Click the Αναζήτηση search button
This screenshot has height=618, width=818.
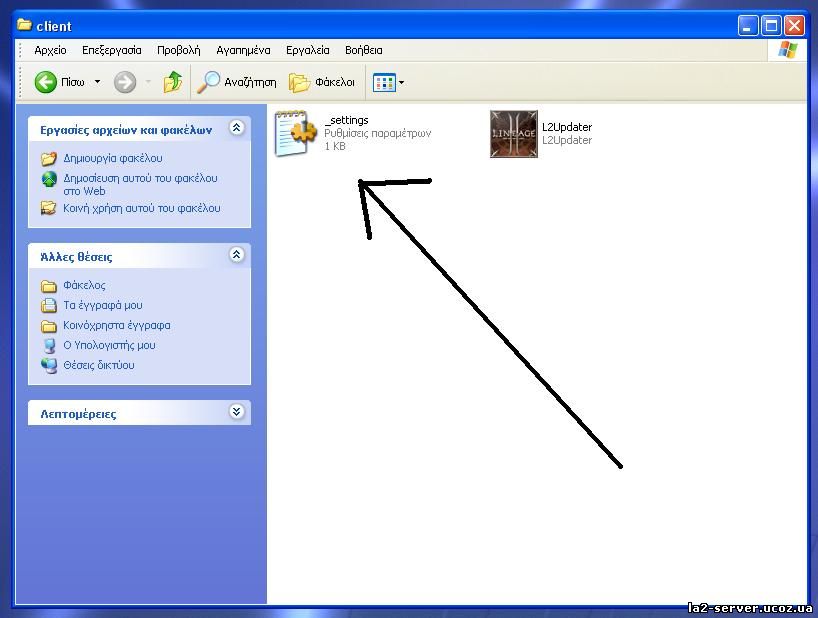(236, 82)
